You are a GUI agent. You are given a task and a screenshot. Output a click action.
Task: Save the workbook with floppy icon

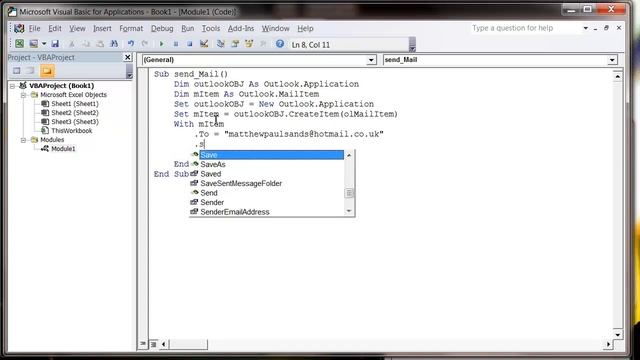55,44
